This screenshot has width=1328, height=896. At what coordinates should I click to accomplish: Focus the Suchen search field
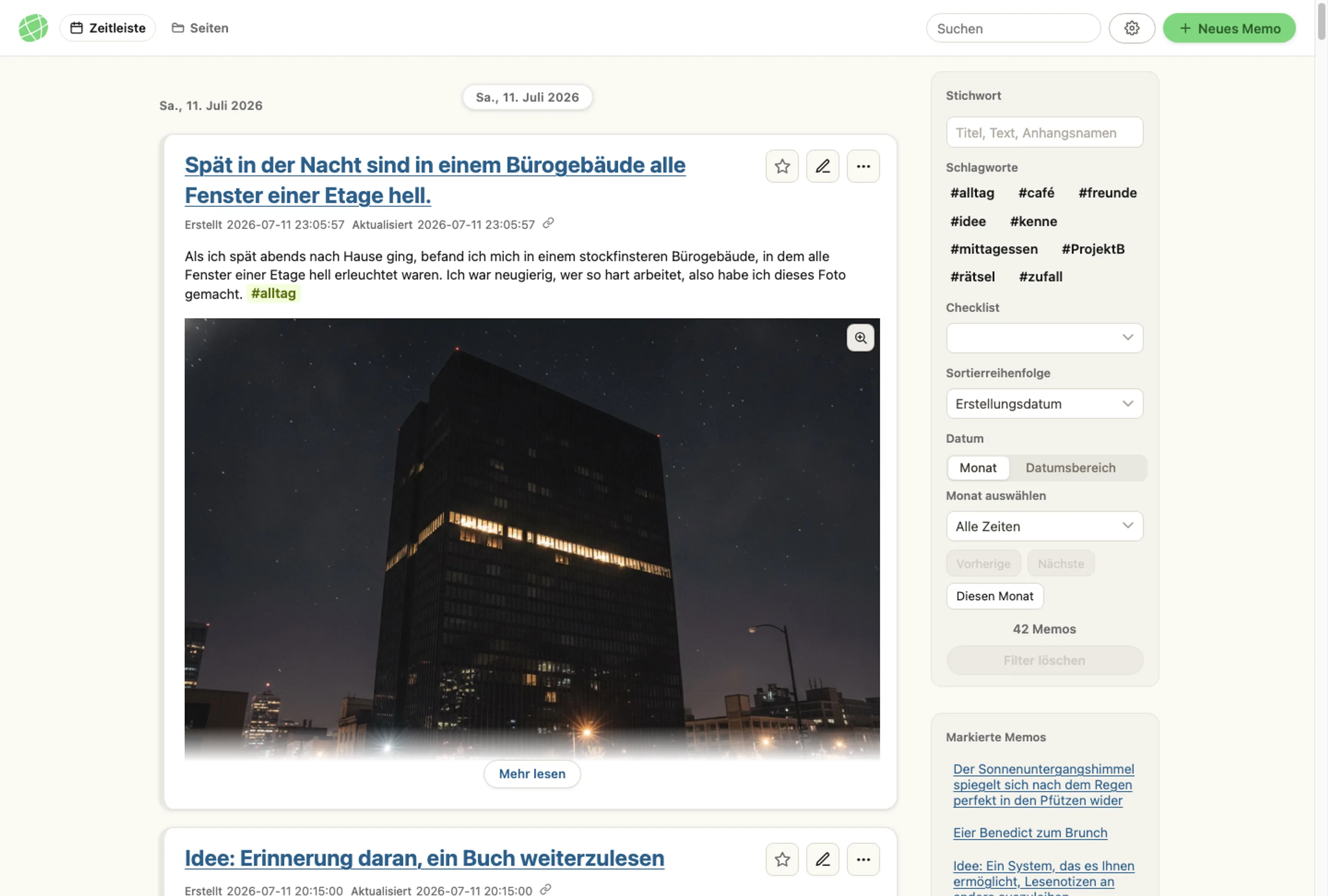(x=1013, y=28)
